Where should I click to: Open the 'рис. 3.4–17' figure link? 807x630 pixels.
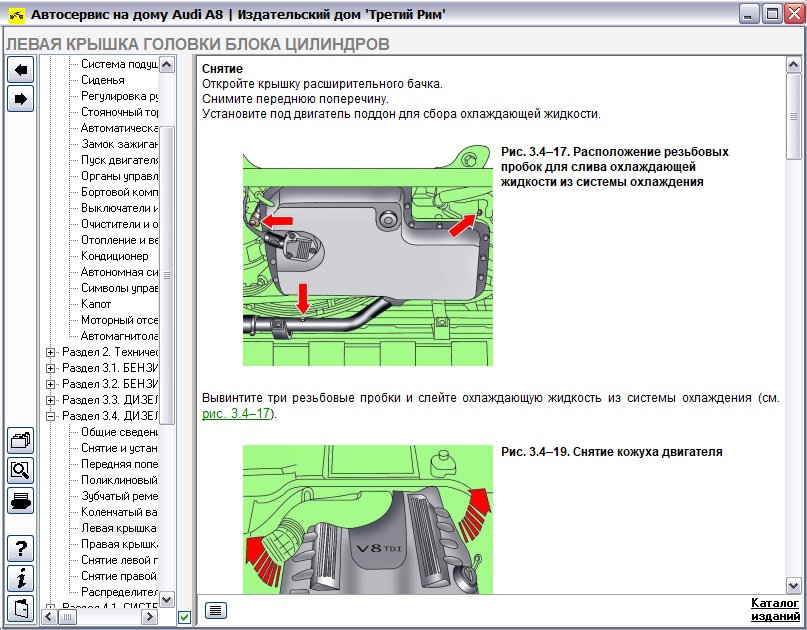click(236, 413)
